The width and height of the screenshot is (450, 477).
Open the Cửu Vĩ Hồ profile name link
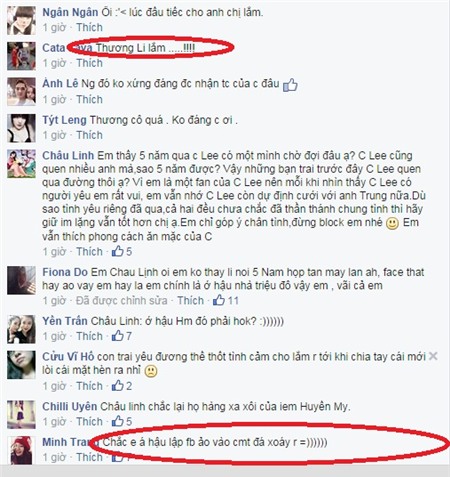(68, 356)
